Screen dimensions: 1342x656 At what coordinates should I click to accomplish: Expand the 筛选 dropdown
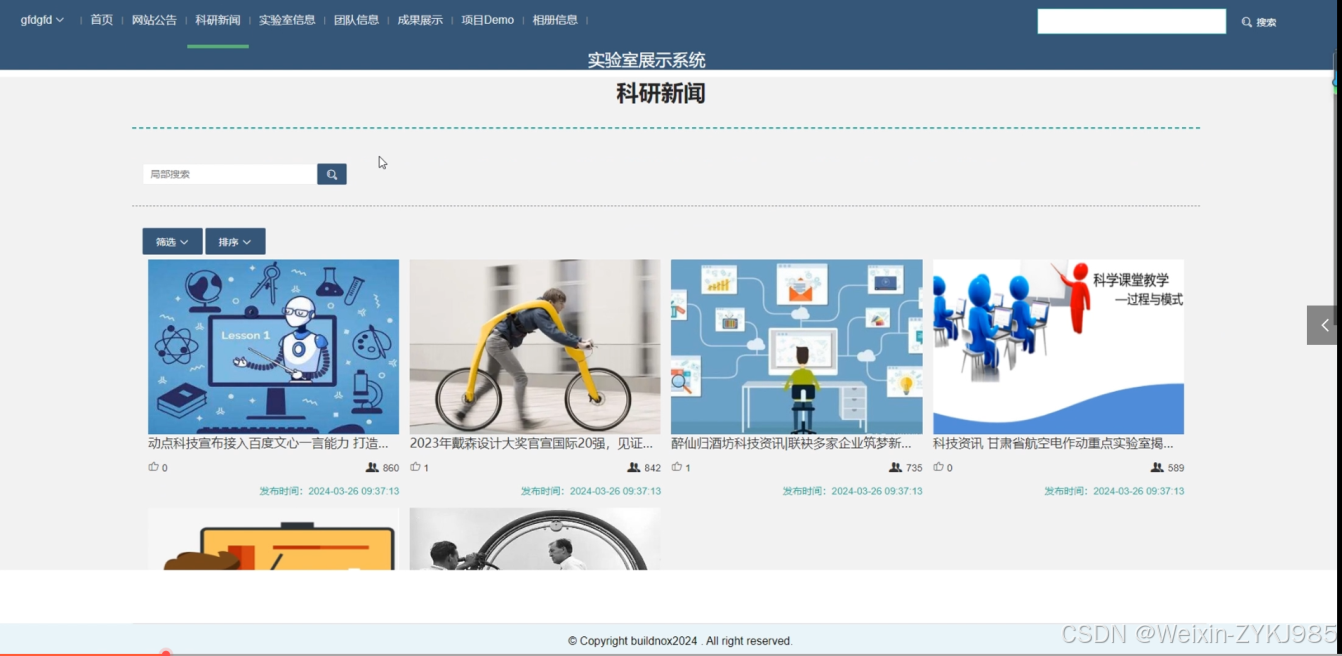pyautogui.click(x=172, y=242)
